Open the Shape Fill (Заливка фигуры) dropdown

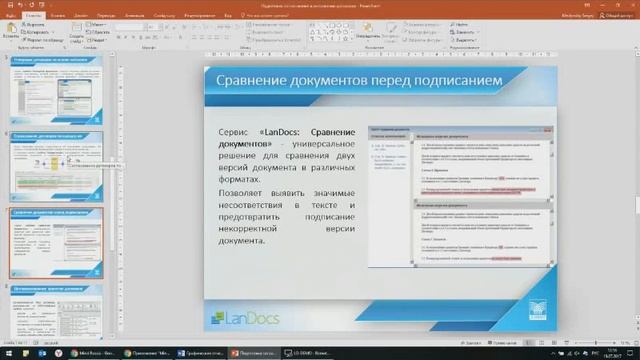click(422, 24)
